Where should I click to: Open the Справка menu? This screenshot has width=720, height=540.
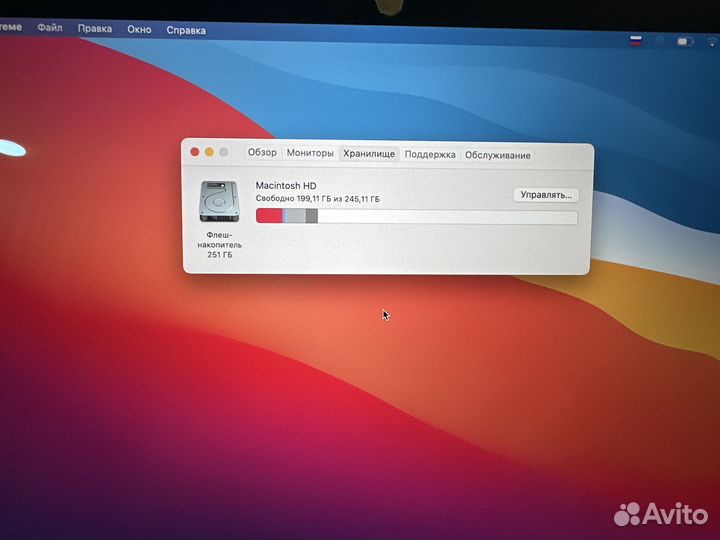coord(186,30)
